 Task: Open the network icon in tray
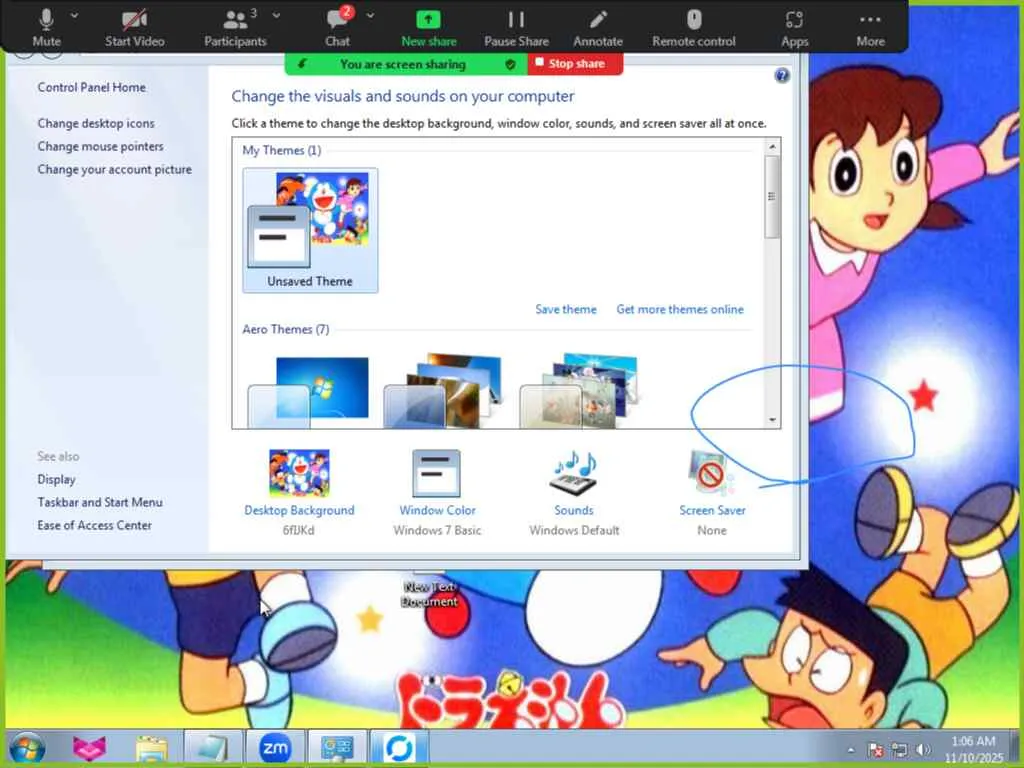coord(899,750)
